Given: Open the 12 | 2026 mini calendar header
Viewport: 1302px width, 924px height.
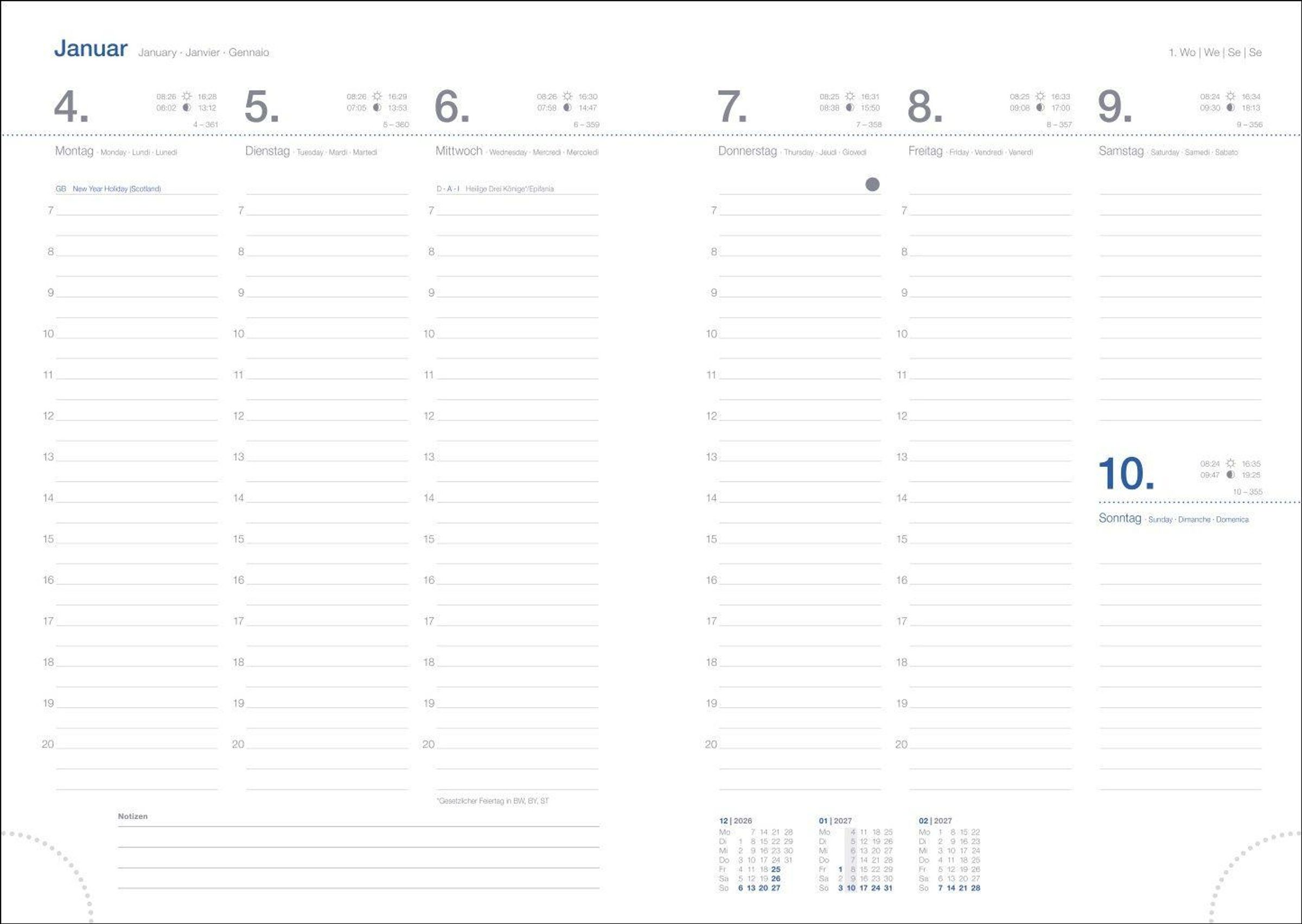Looking at the screenshot, I should coord(735,820).
